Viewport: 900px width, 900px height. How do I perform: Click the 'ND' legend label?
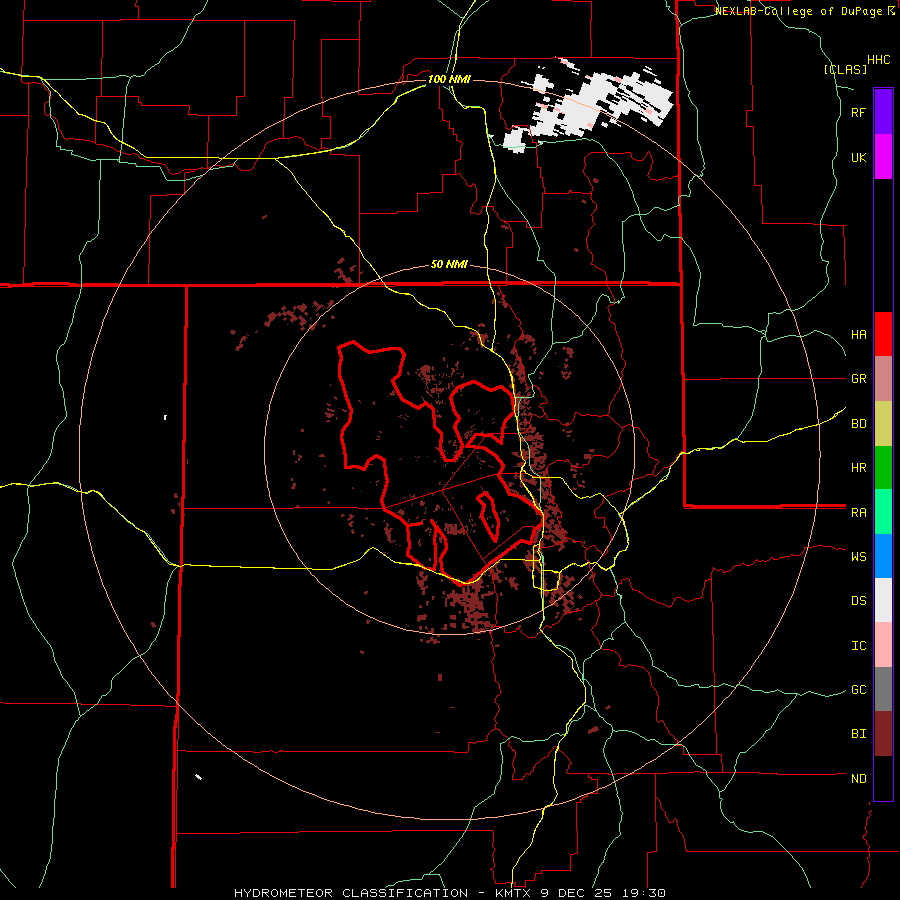point(858,779)
